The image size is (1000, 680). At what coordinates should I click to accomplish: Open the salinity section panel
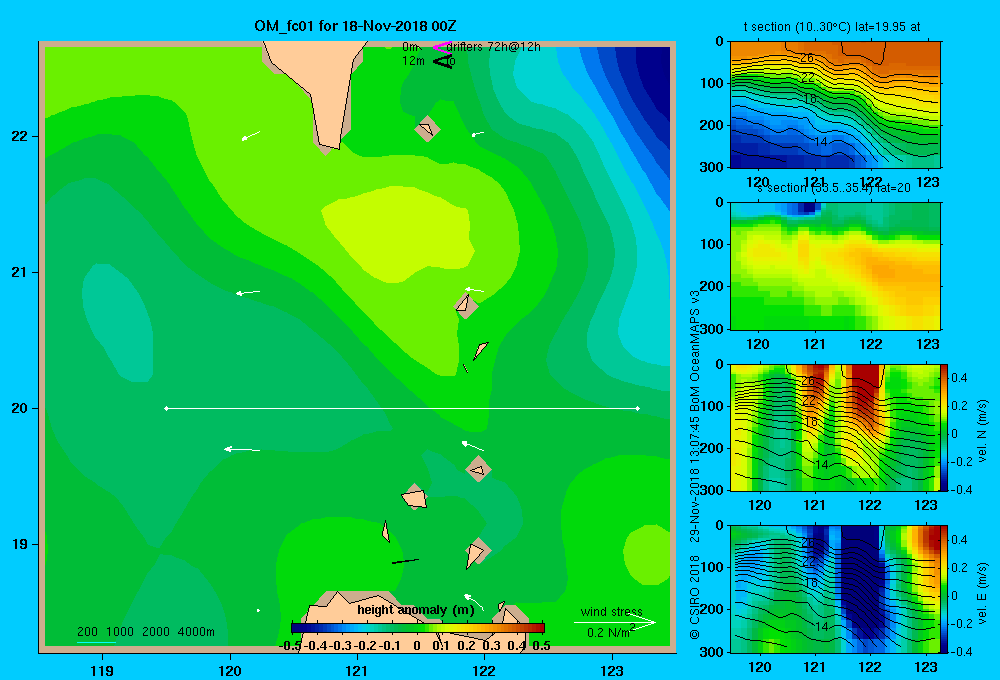point(835,266)
